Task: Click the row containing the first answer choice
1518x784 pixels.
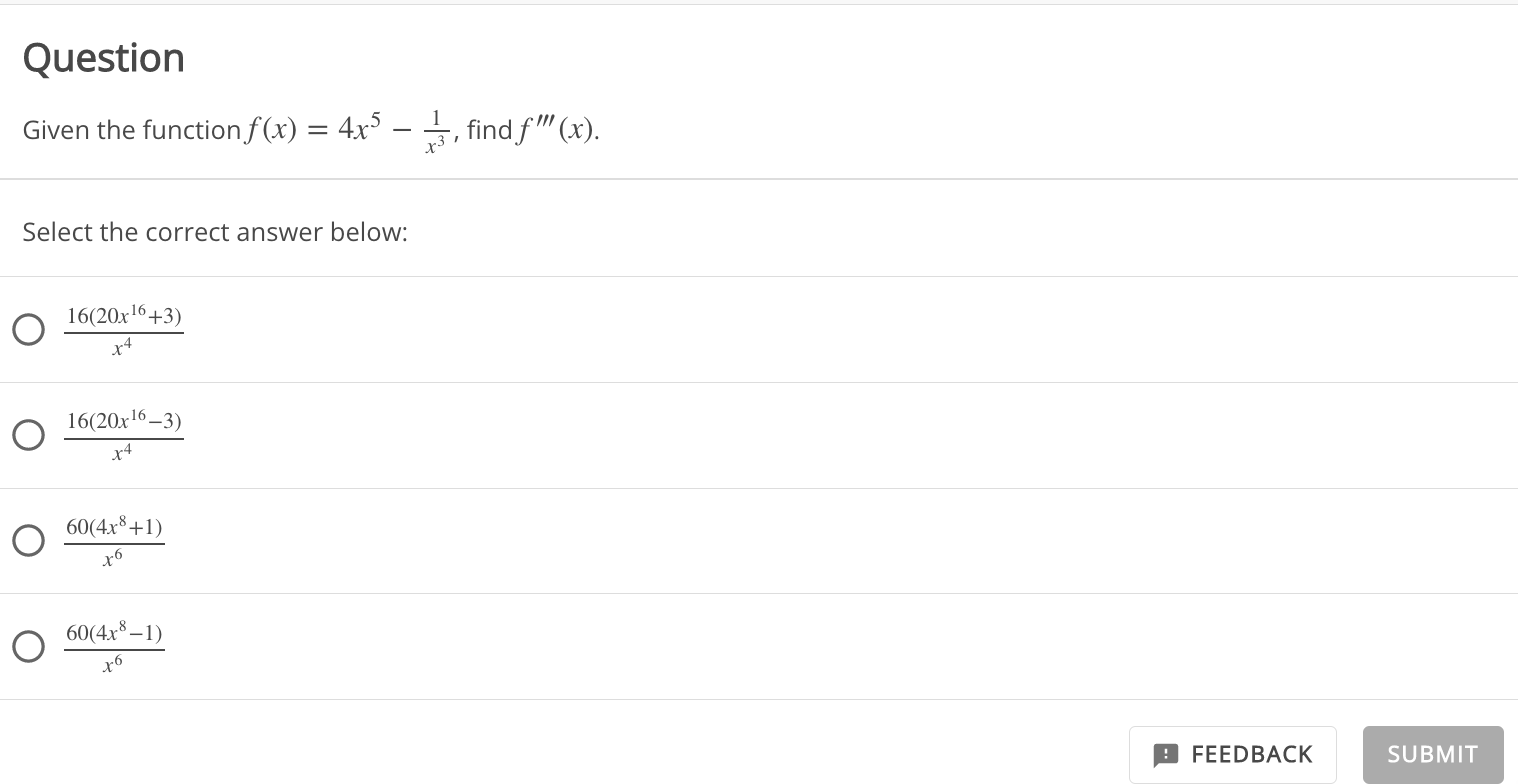Action: tap(400, 329)
